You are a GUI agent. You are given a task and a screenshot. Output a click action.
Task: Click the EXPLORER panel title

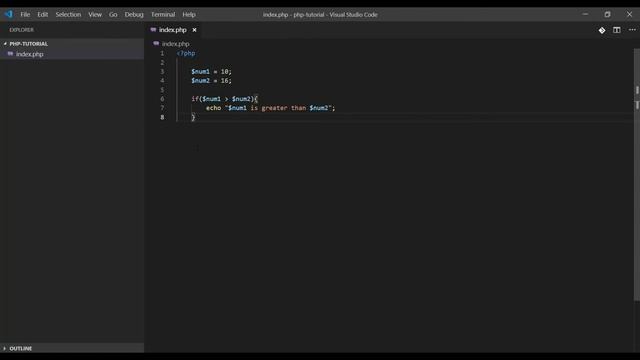(x=22, y=30)
